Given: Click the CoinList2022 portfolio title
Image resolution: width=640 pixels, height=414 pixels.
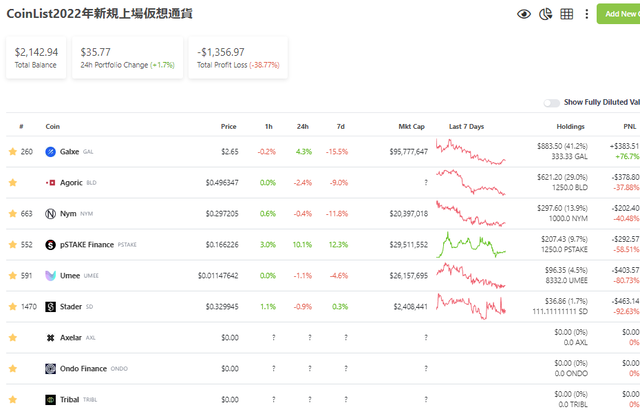Looking at the screenshot, I should pos(99,13).
